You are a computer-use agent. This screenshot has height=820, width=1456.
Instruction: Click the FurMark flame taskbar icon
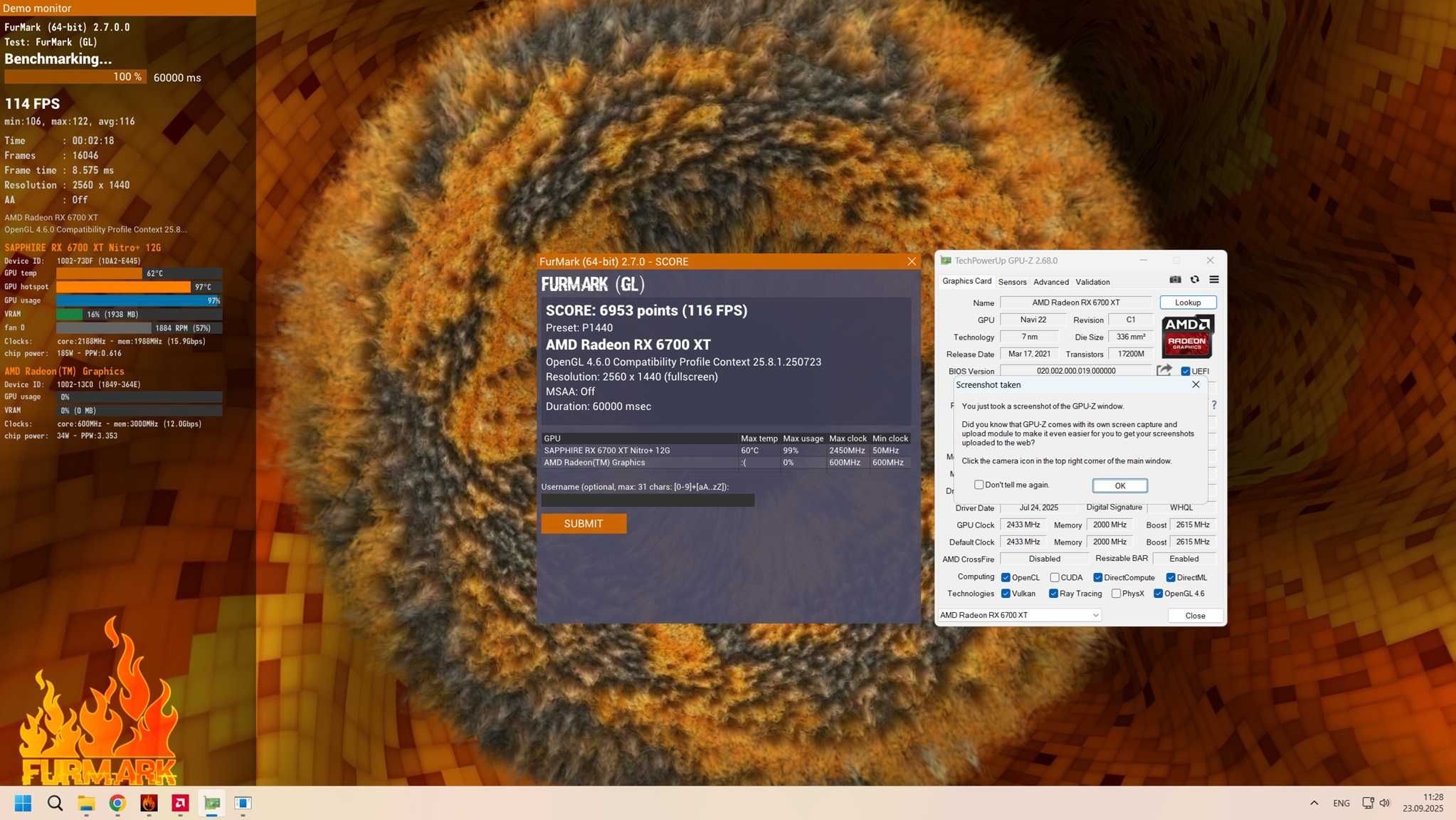pos(149,803)
